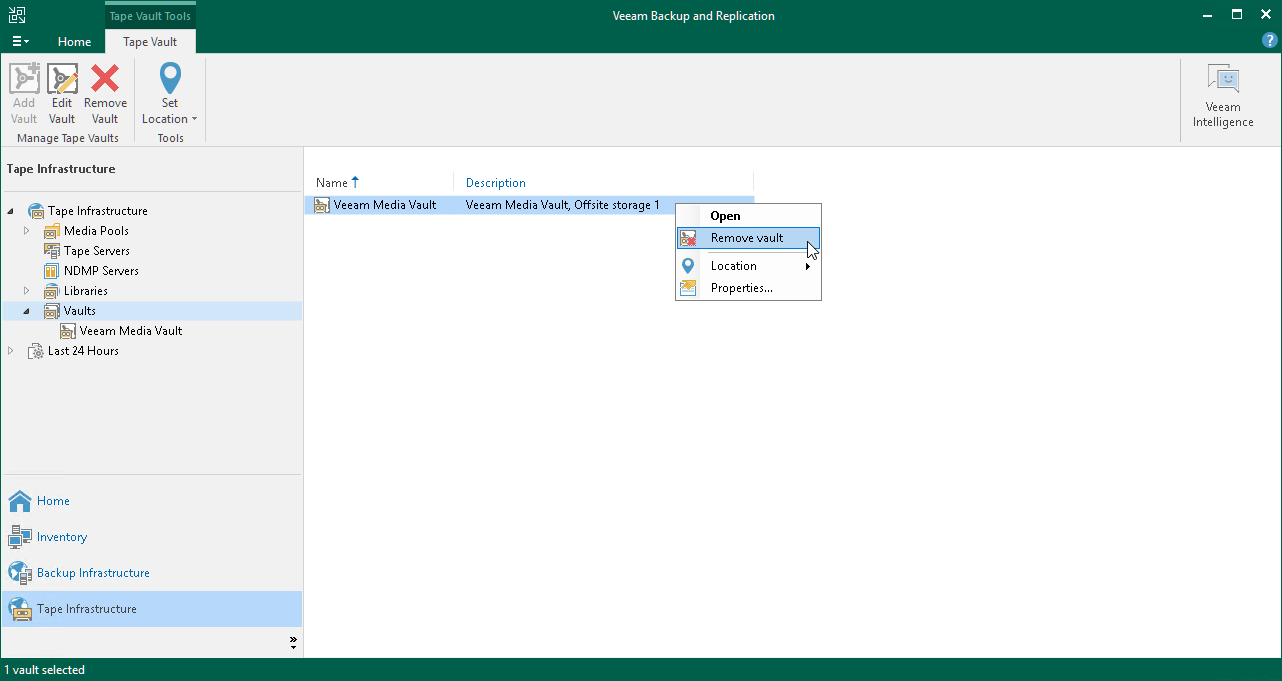Click the Tape Servers icon in tree

pyautogui.click(x=52, y=251)
